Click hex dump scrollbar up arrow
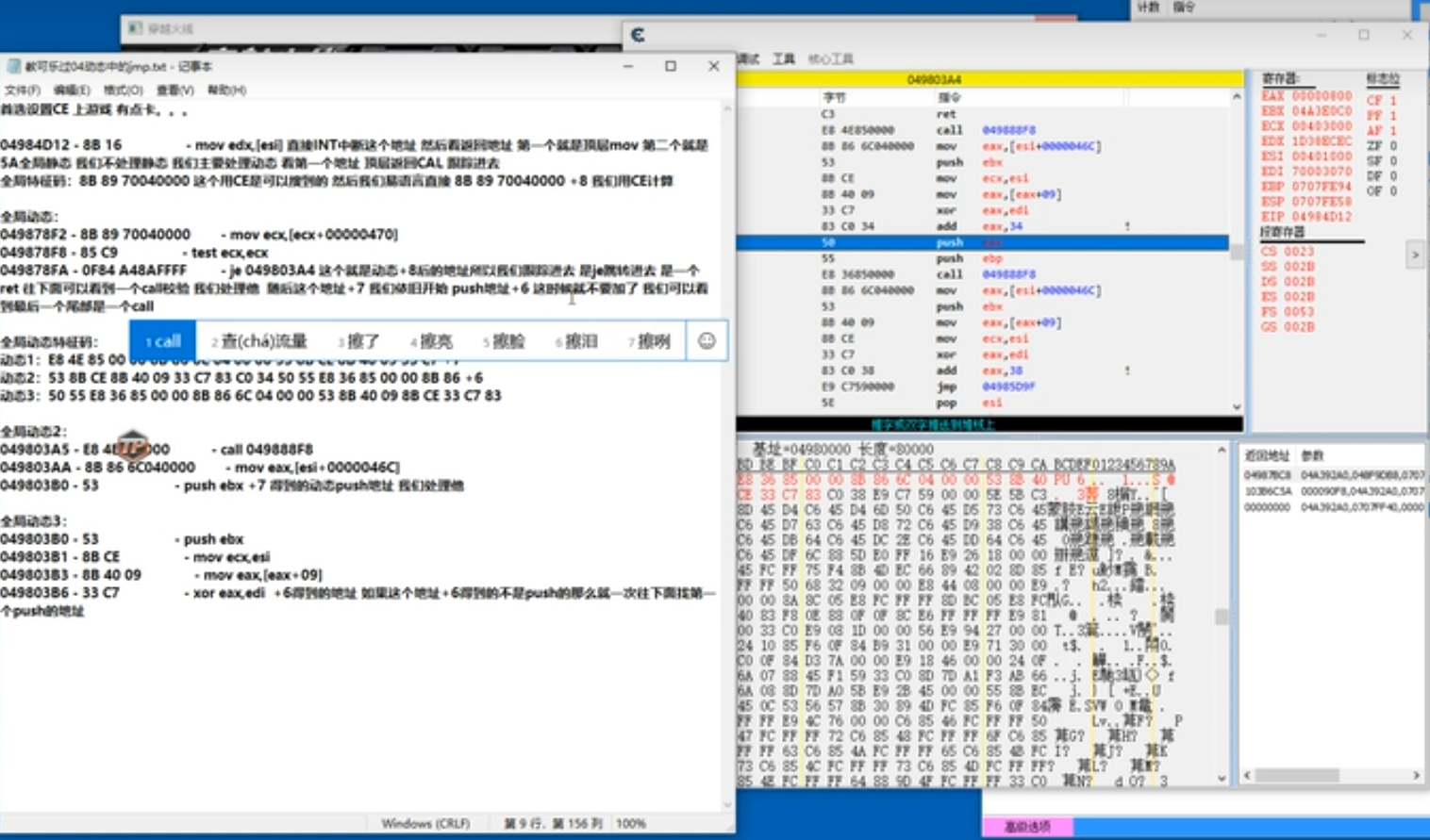 point(1222,451)
